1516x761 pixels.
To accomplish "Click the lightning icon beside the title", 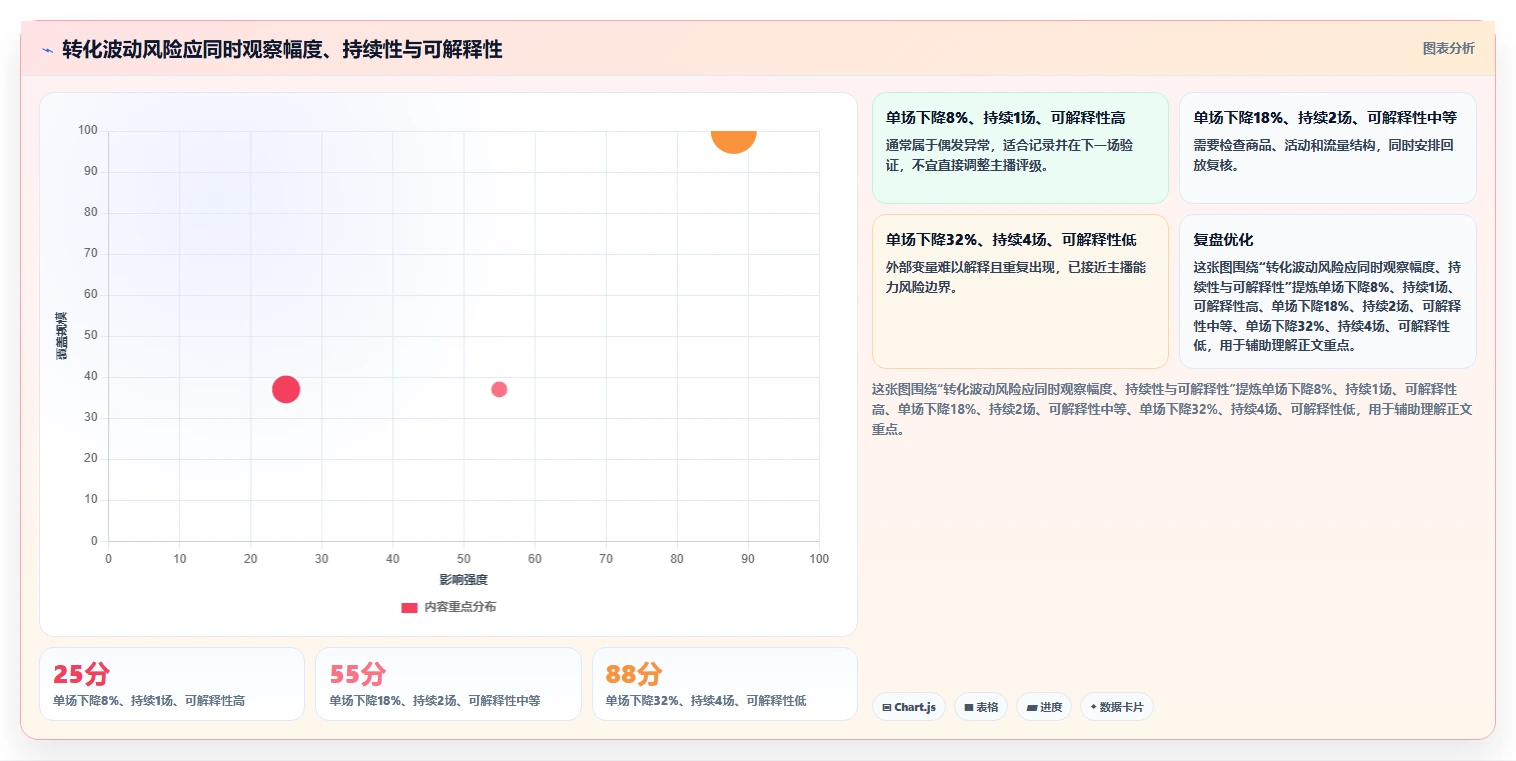I will (x=47, y=49).
